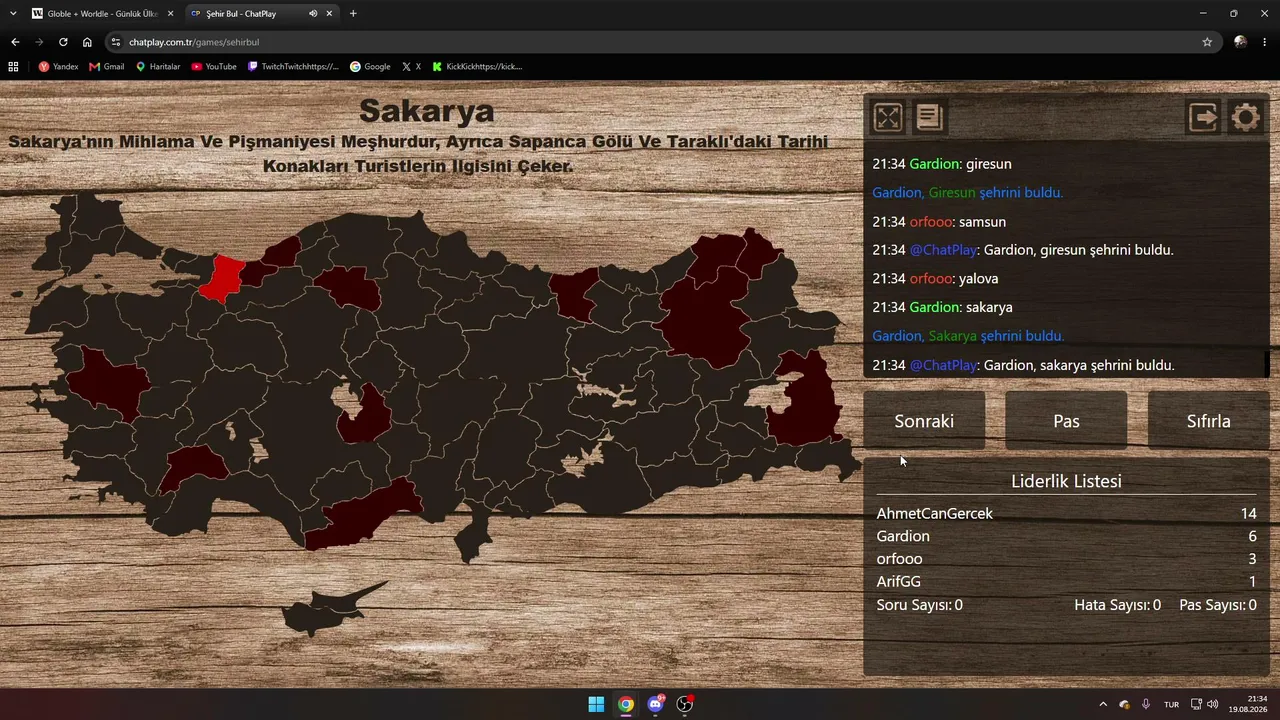Open Discord from the taskbar
This screenshot has width=1280, height=720.
656,704
